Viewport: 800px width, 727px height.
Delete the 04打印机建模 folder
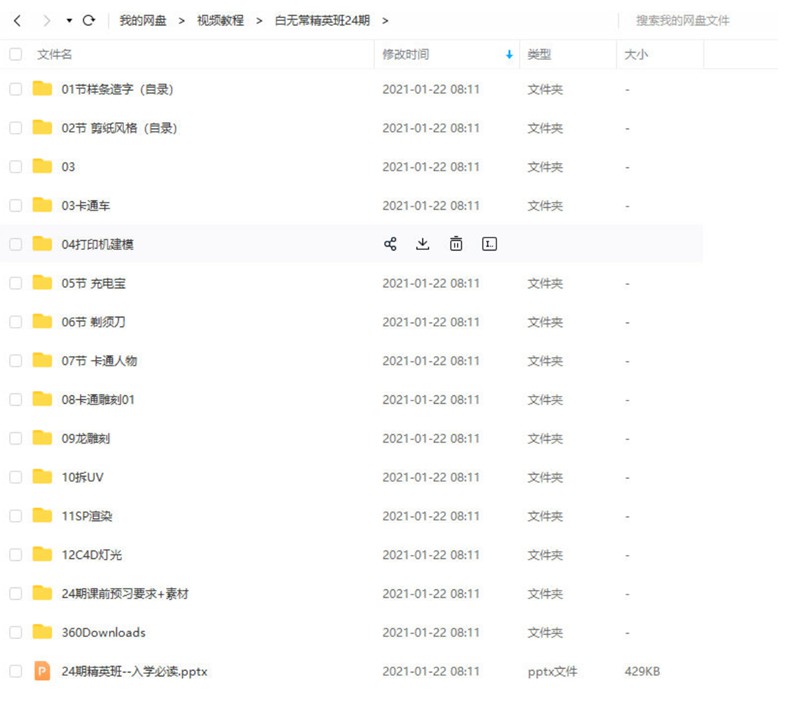pos(455,243)
